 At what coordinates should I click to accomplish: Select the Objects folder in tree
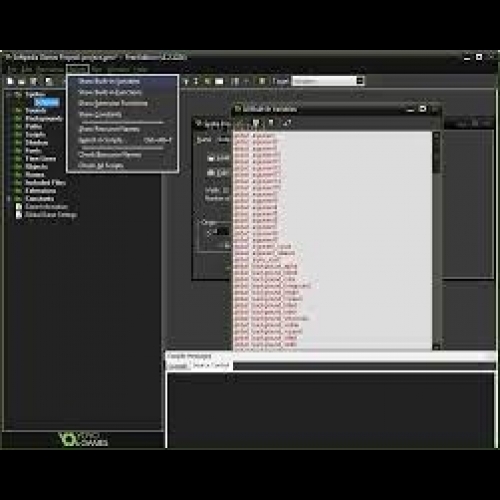coord(36,166)
